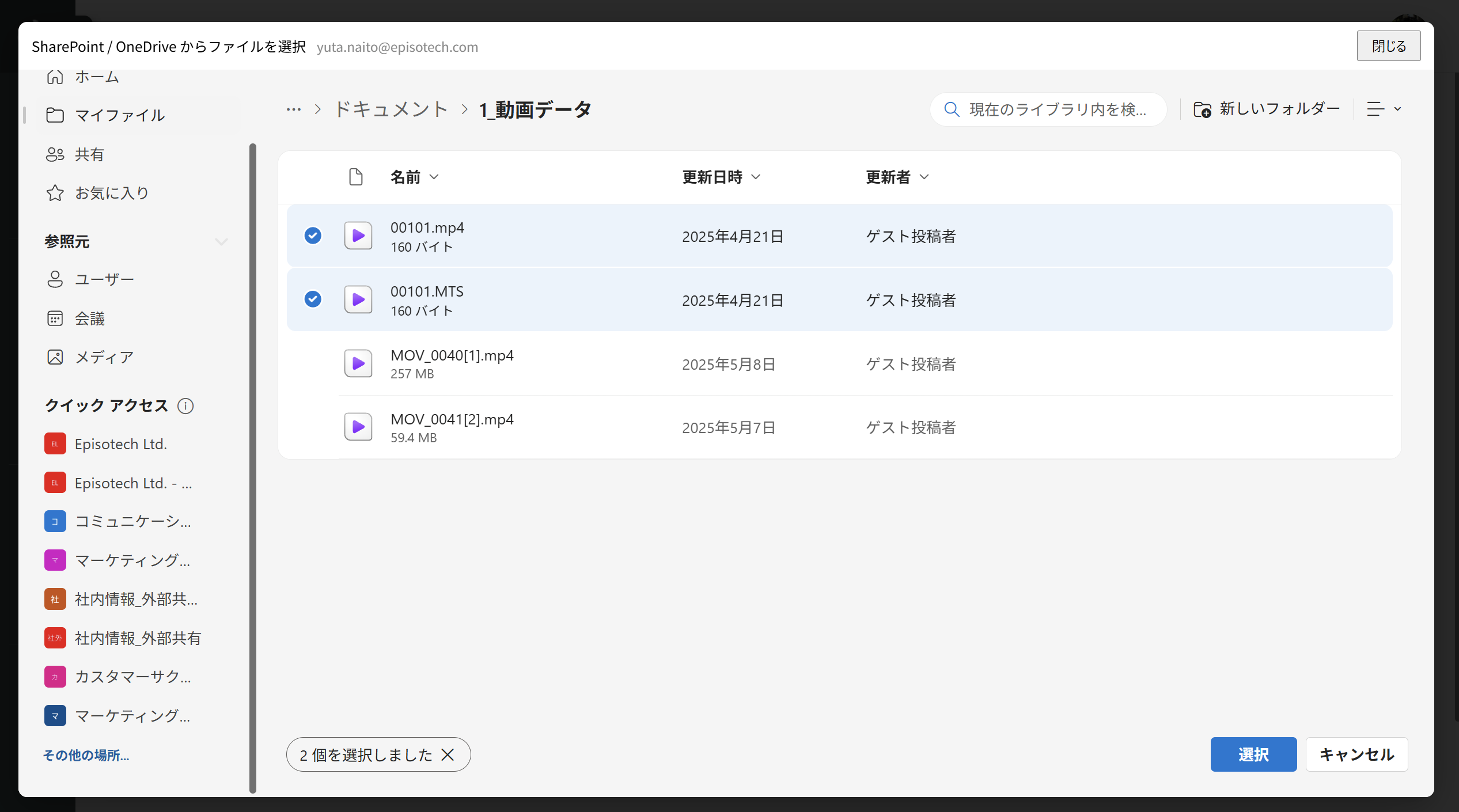Open お気に入り in the sidebar

[112, 193]
